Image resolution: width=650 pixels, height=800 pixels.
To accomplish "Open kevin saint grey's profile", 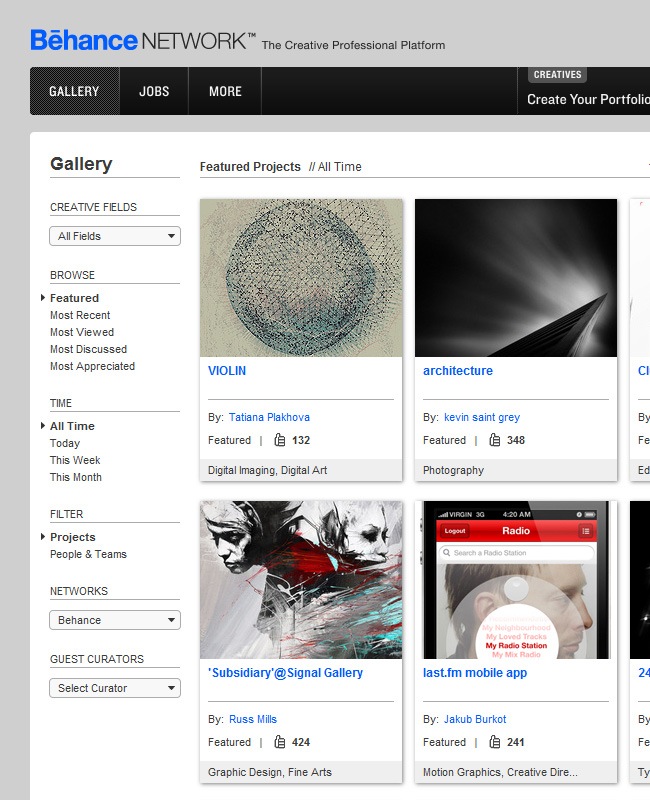I will point(482,417).
